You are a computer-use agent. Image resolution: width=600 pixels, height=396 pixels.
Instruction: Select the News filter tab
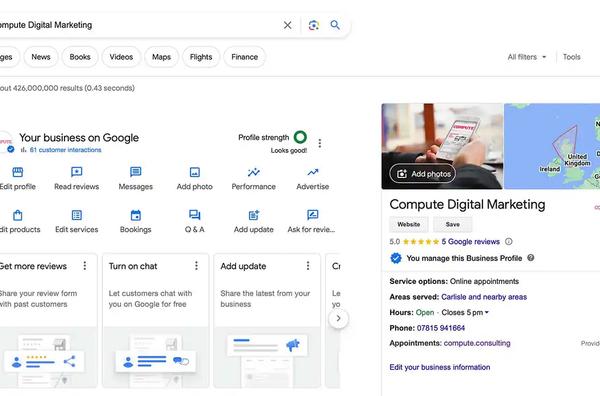click(x=41, y=57)
